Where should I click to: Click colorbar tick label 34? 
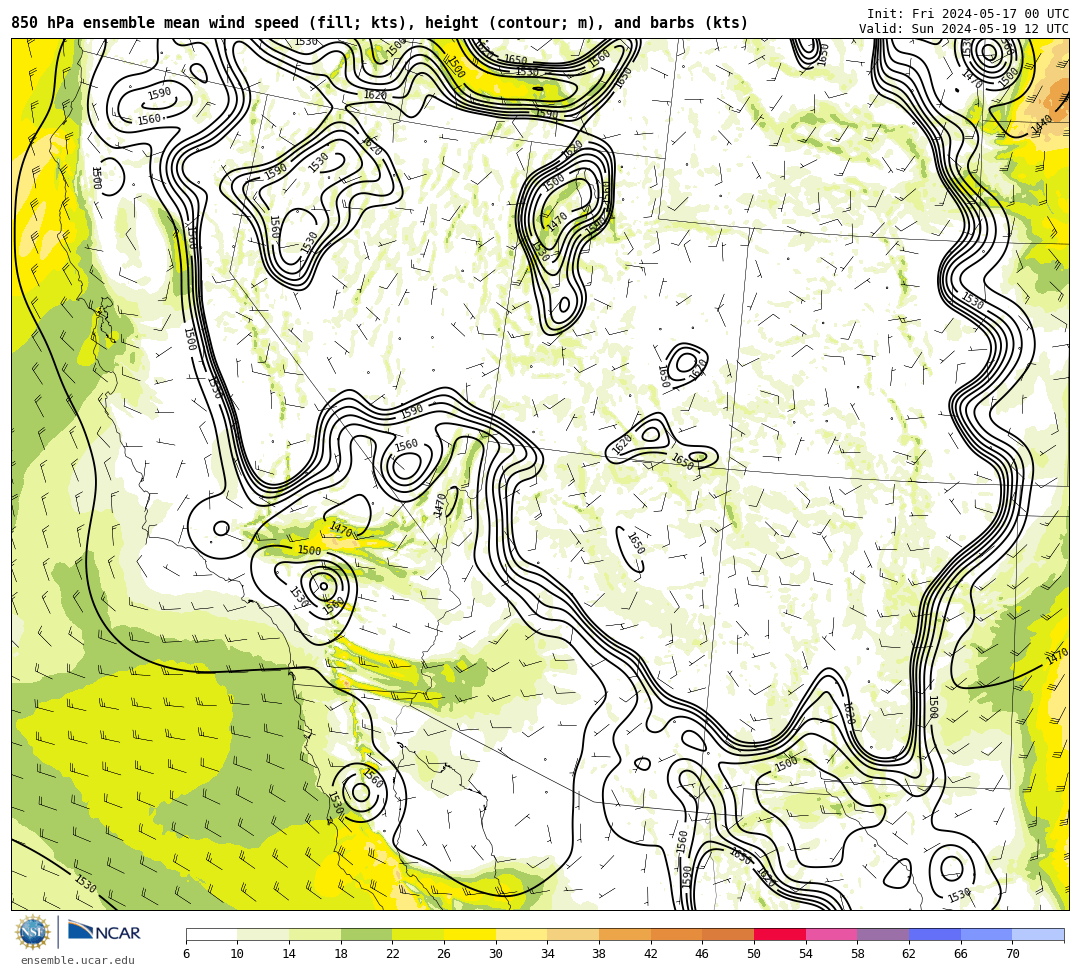click(x=548, y=954)
